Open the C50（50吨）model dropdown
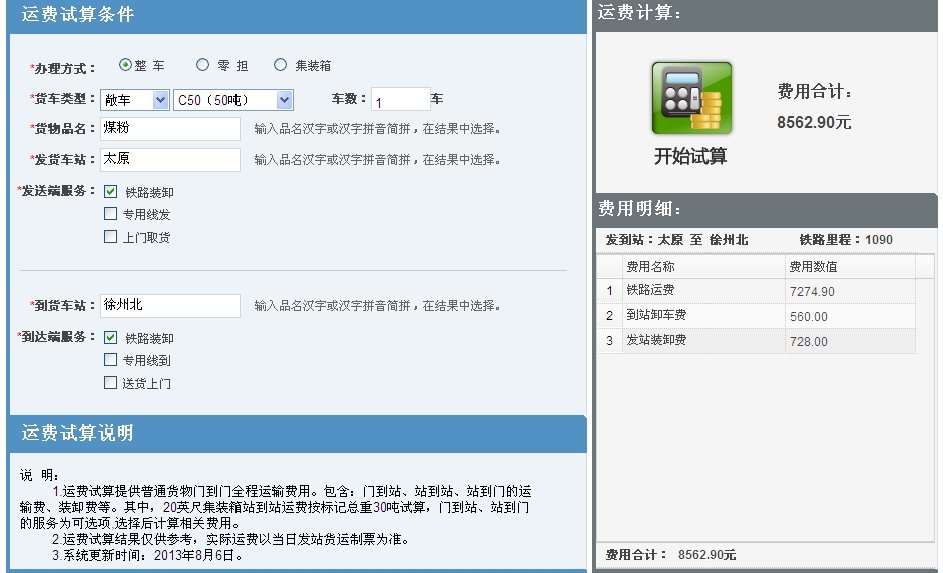 pos(233,100)
